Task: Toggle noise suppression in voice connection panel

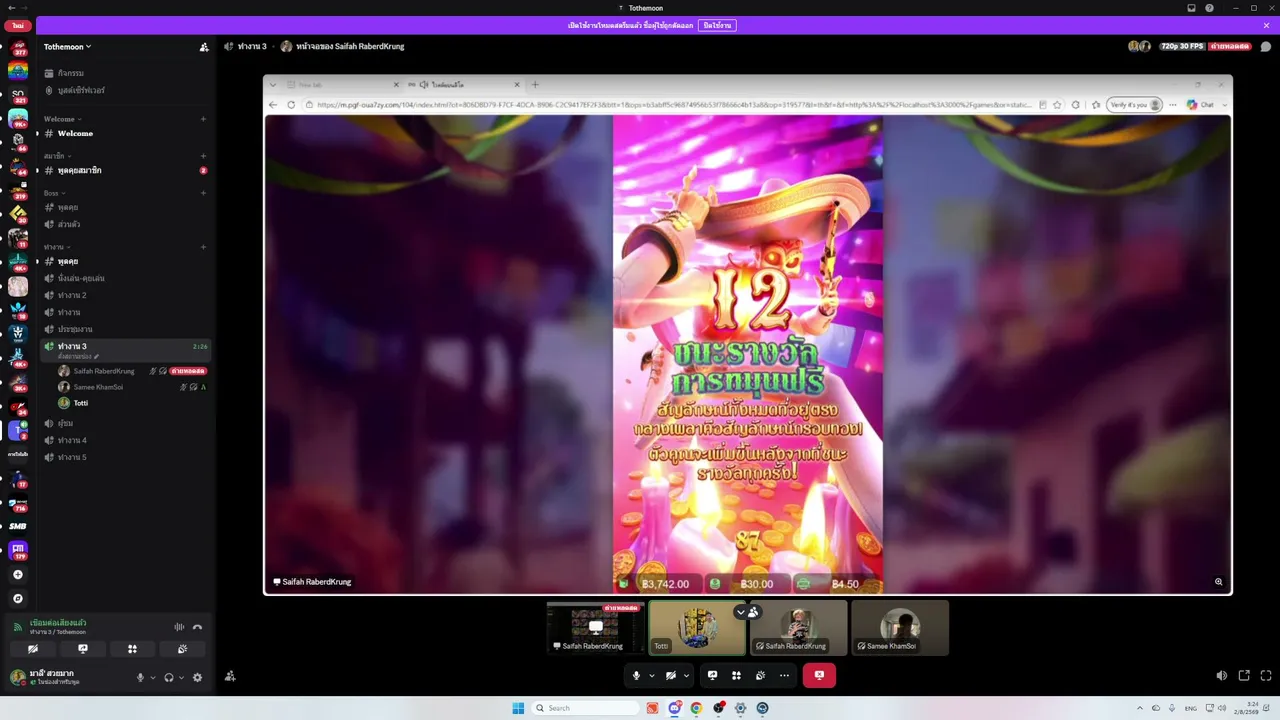Action: [x=179, y=627]
